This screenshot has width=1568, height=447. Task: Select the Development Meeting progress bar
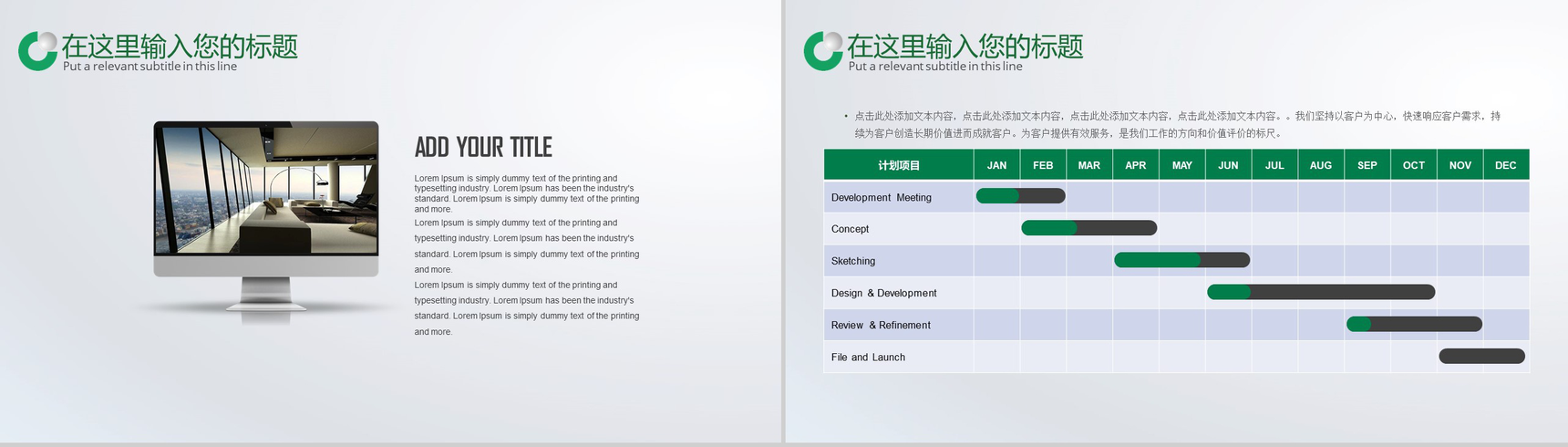point(1020,196)
